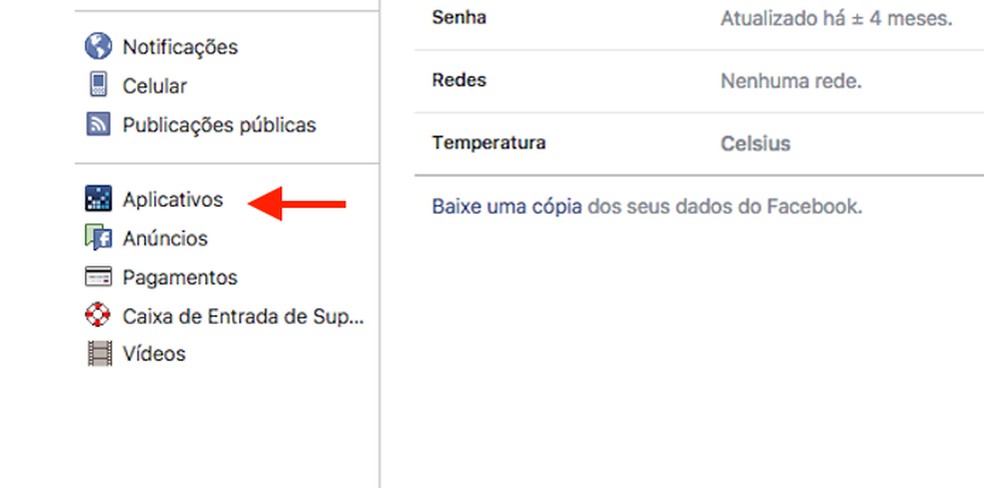Click the Anúncios icon in sidebar
984x488 pixels.
point(98,238)
